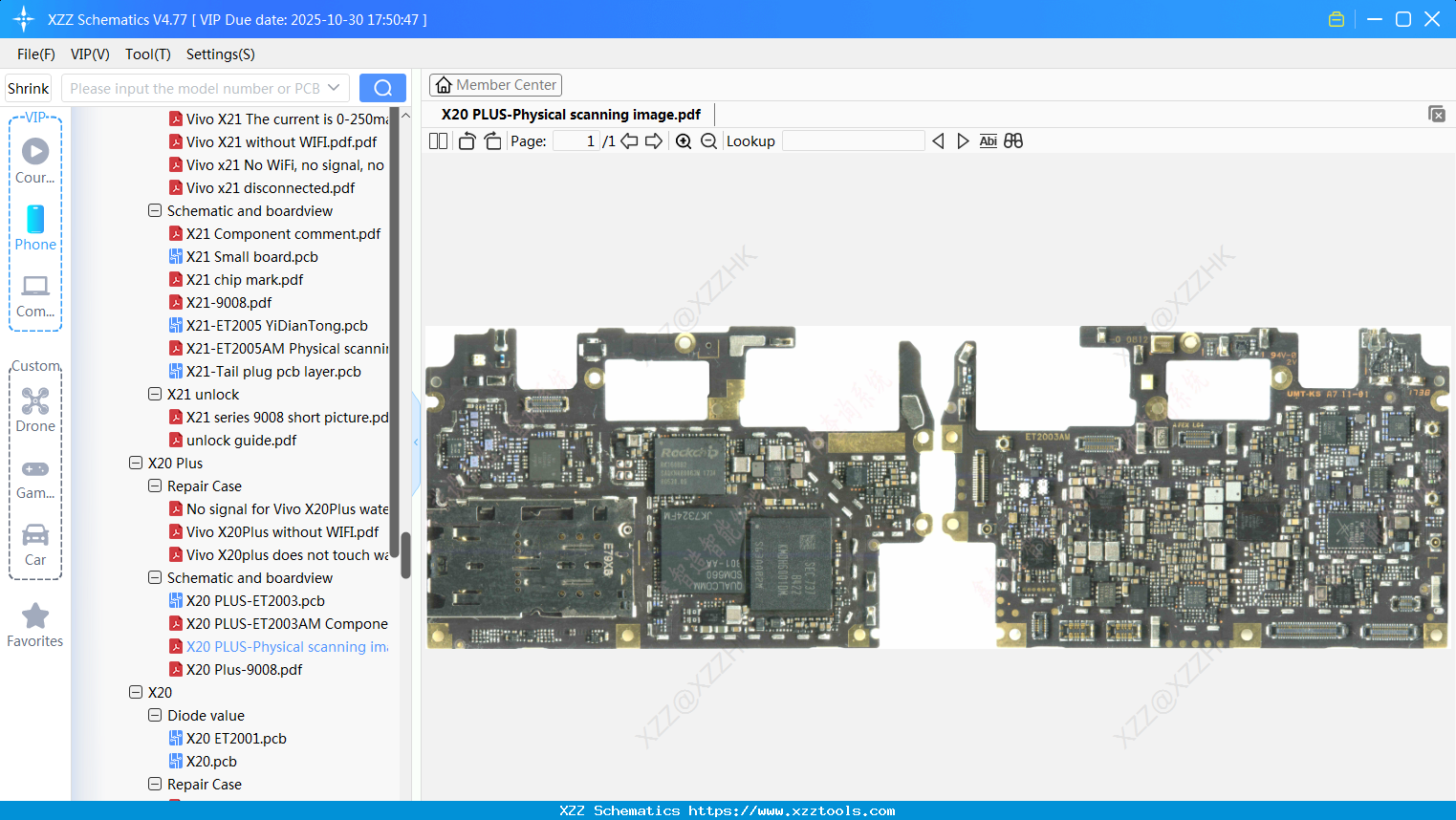Open the Tool(T) menu

point(148,54)
